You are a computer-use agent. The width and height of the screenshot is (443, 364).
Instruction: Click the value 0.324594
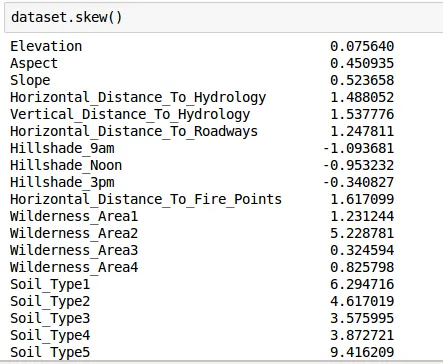pyautogui.click(x=362, y=250)
